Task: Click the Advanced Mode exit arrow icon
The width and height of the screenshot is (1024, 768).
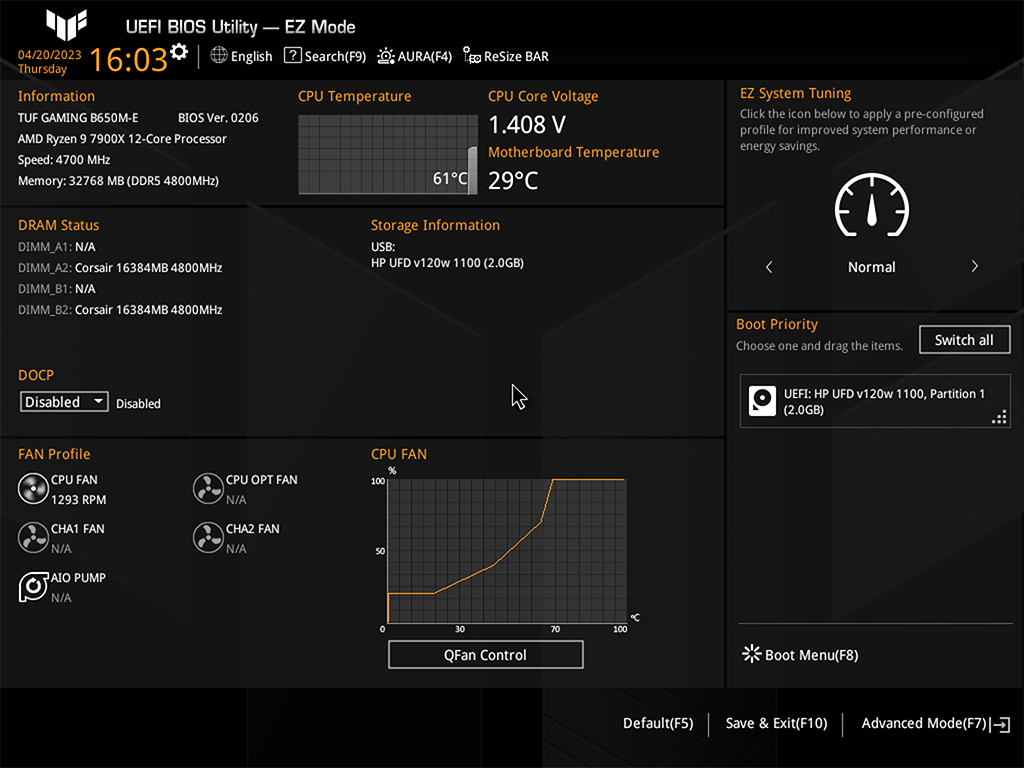Action: (1000, 724)
